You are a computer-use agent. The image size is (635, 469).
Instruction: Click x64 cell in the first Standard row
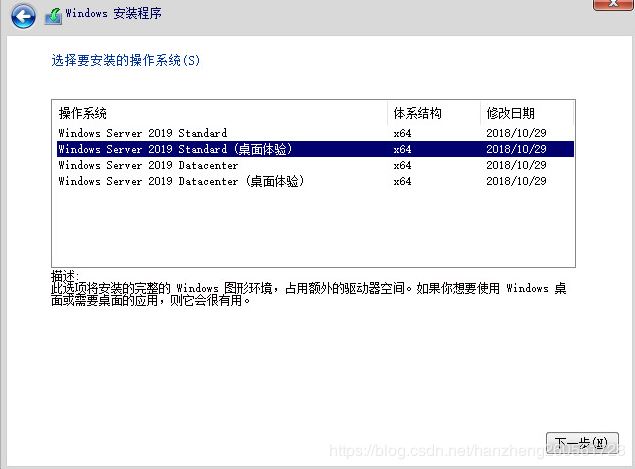(x=402, y=133)
